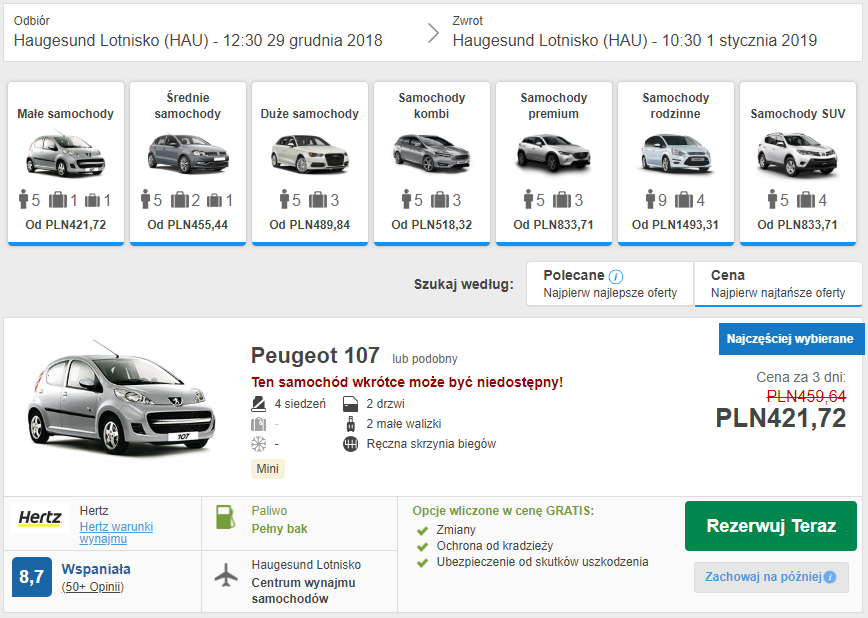Sort by Polecane tab
Image resolution: width=868 pixels, height=618 pixels.
610,284
